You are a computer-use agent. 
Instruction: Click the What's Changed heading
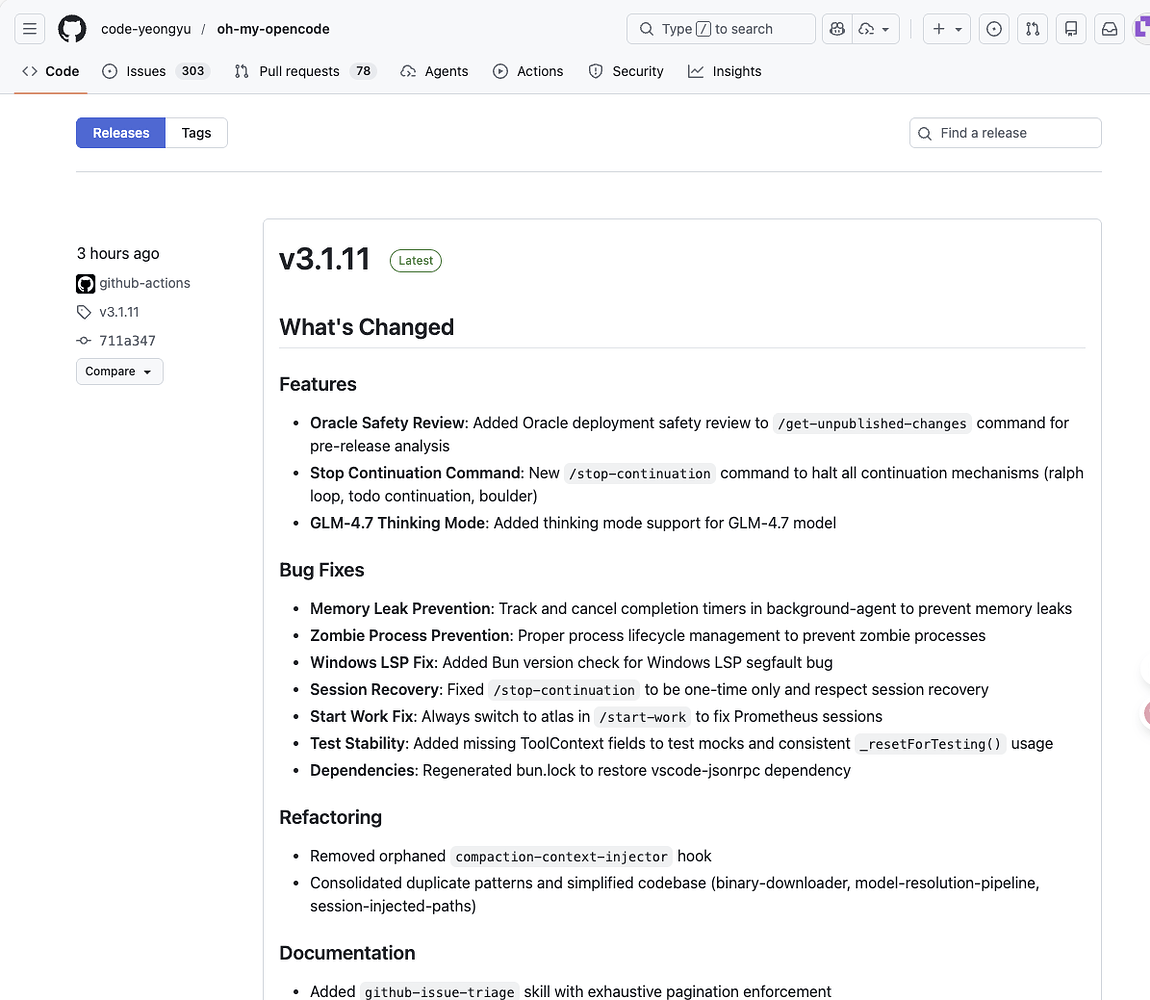tap(367, 327)
